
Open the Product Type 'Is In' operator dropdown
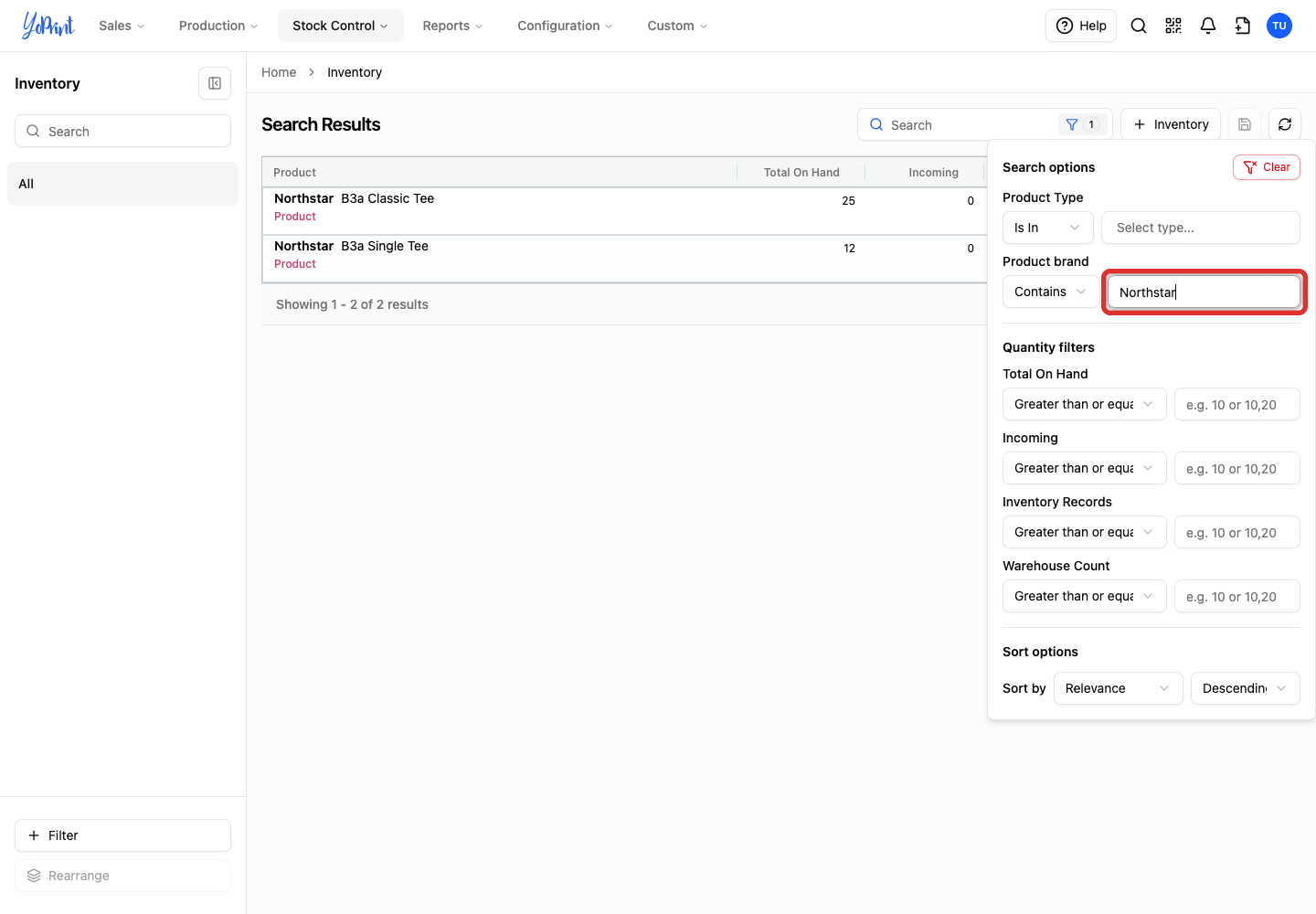[x=1048, y=228]
